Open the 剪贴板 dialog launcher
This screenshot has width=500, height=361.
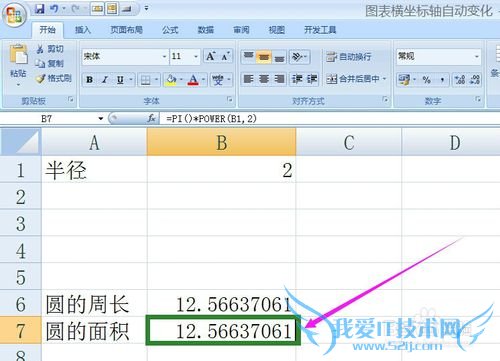(x=70, y=99)
